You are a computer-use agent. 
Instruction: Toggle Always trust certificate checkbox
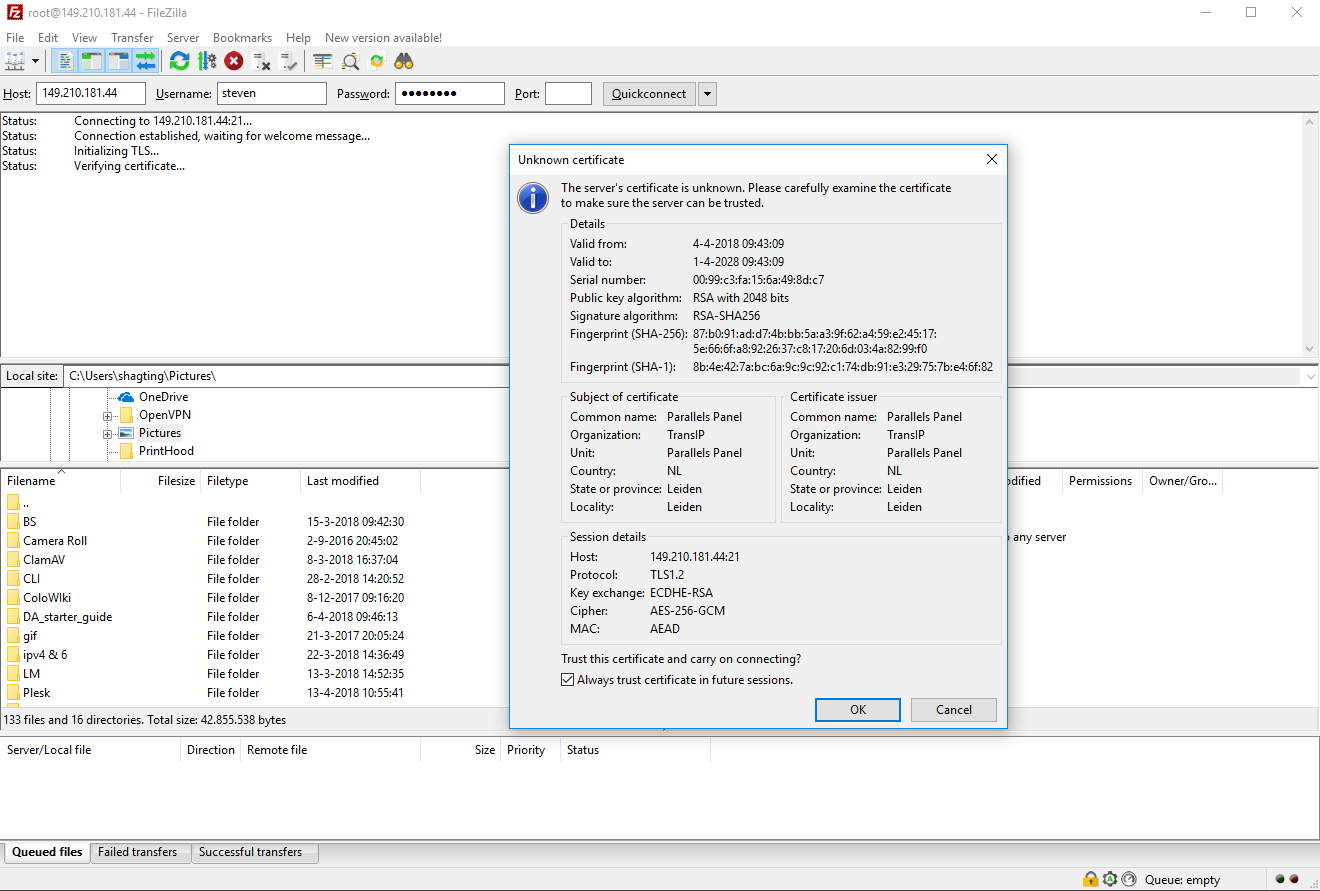coord(568,680)
